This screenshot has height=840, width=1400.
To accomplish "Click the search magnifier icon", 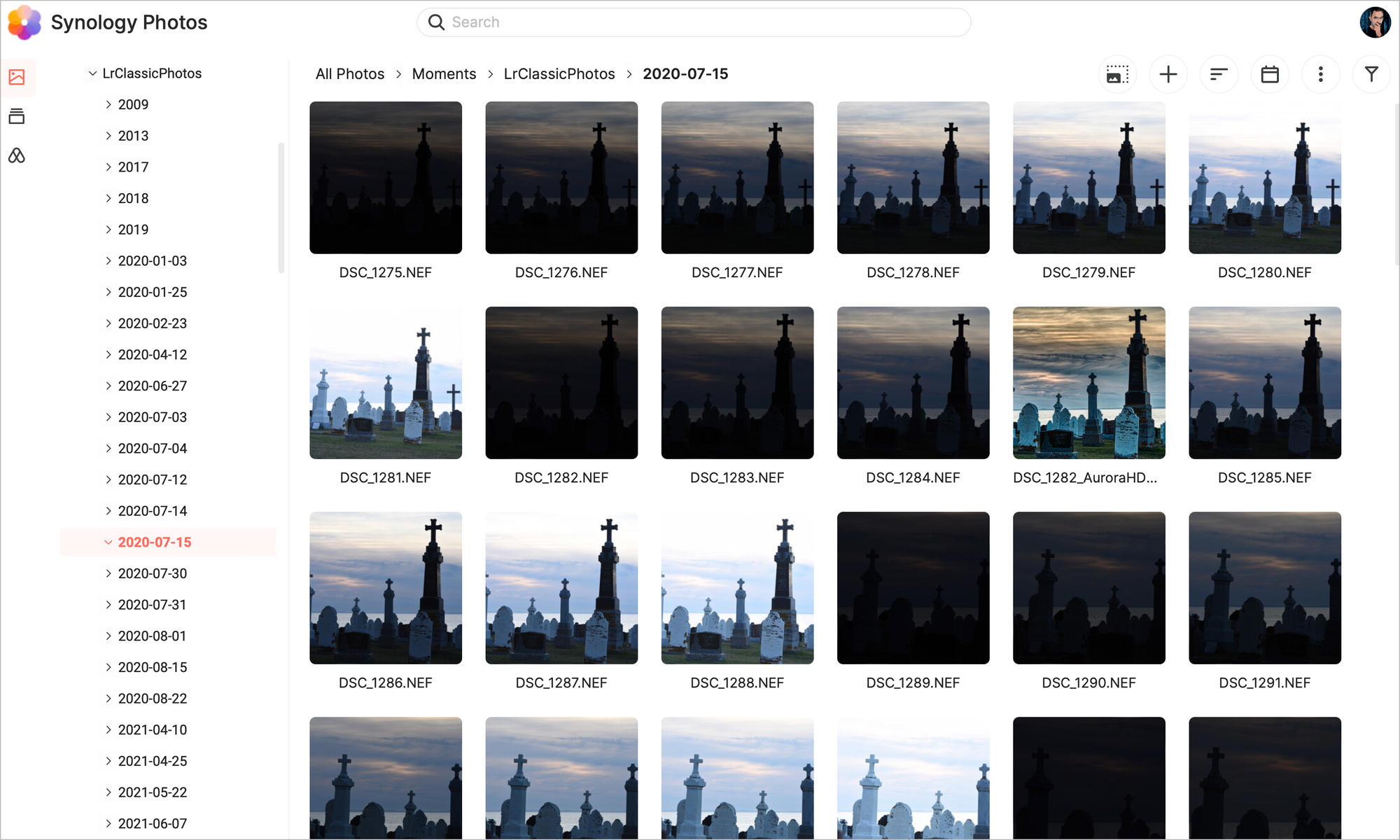I will (x=435, y=22).
